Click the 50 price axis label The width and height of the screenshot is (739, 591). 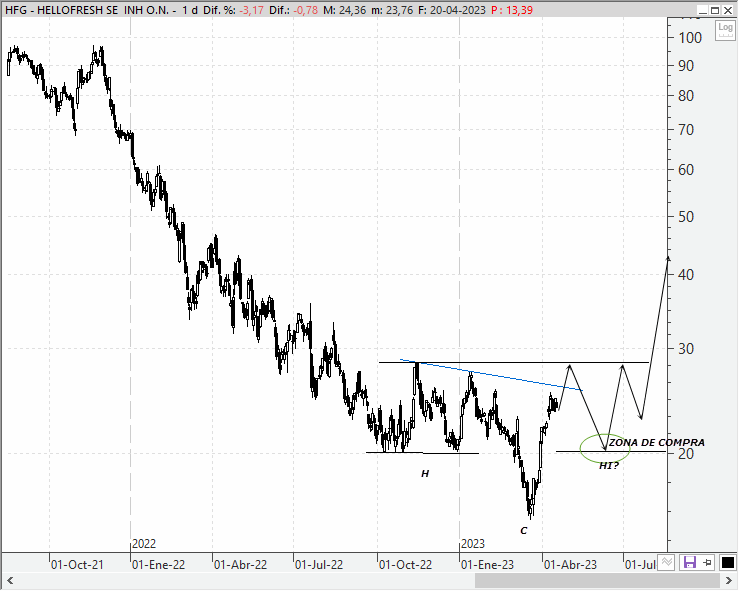(686, 217)
